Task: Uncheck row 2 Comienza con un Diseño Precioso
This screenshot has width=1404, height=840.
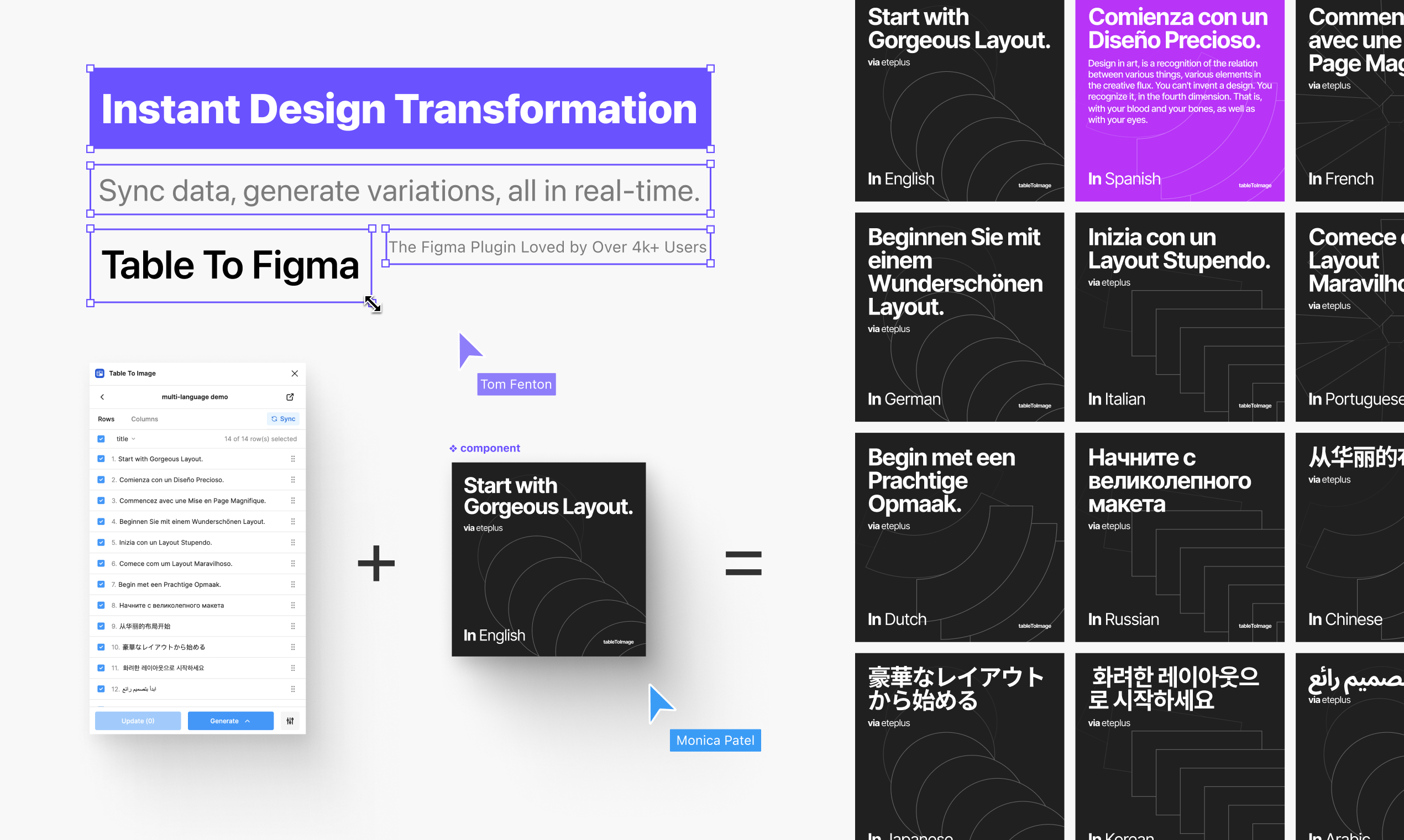Action: point(101,480)
